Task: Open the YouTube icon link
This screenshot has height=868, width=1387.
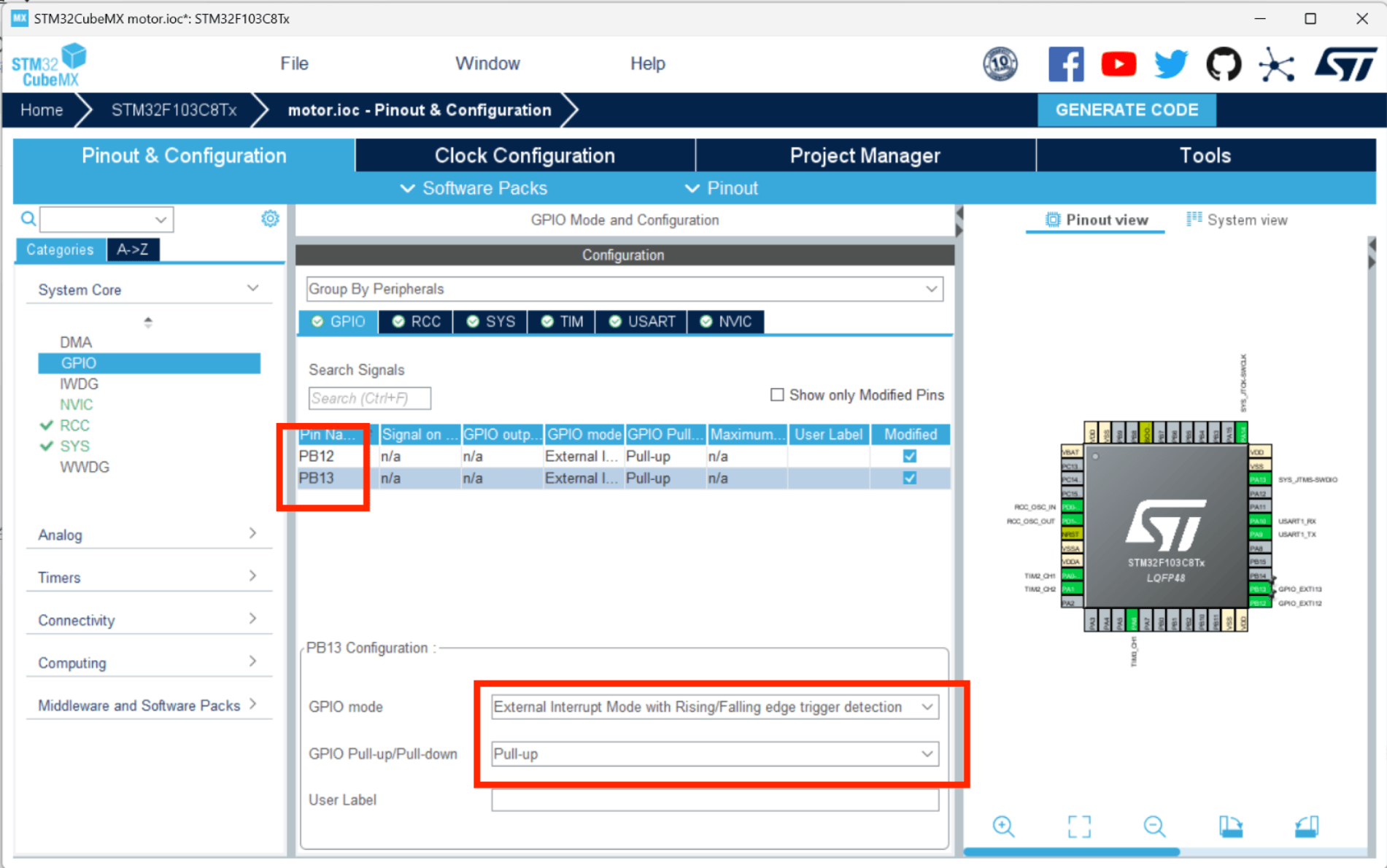Action: pyautogui.click(x=1119, y=64)
